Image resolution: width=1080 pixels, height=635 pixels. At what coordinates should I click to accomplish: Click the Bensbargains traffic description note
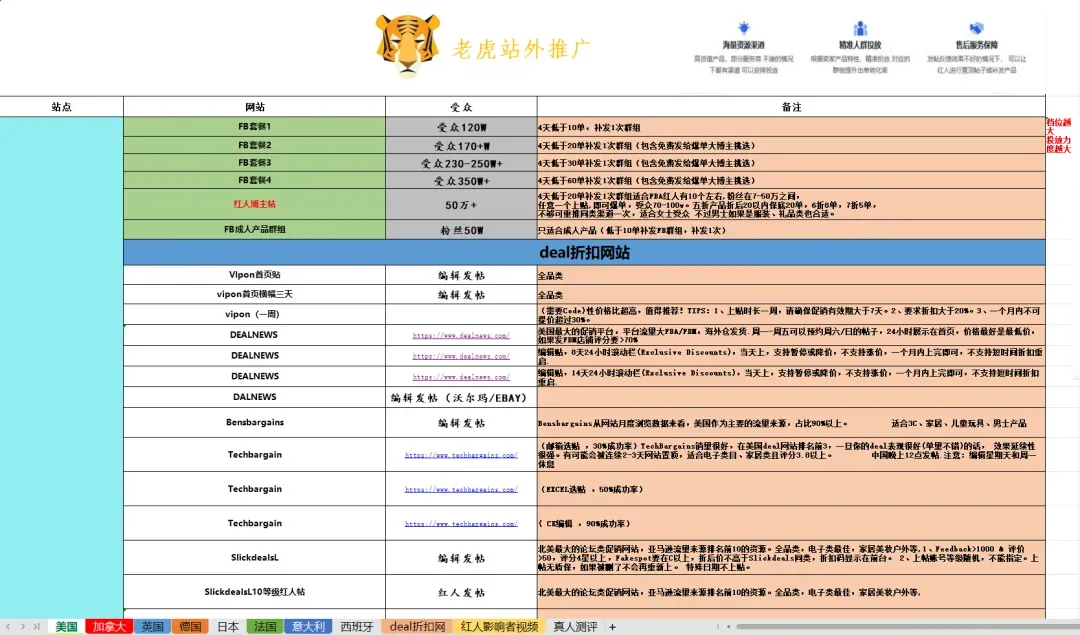point(791,423)
